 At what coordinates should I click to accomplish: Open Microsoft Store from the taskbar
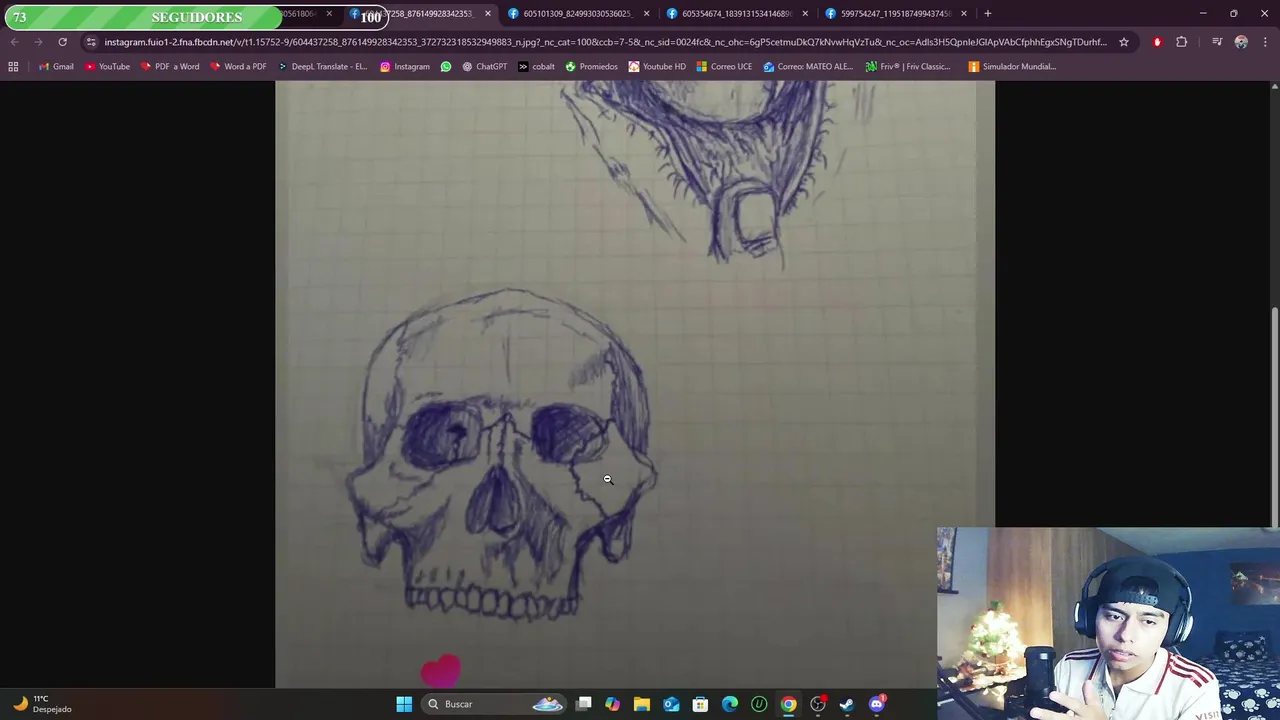pos(701,704)
